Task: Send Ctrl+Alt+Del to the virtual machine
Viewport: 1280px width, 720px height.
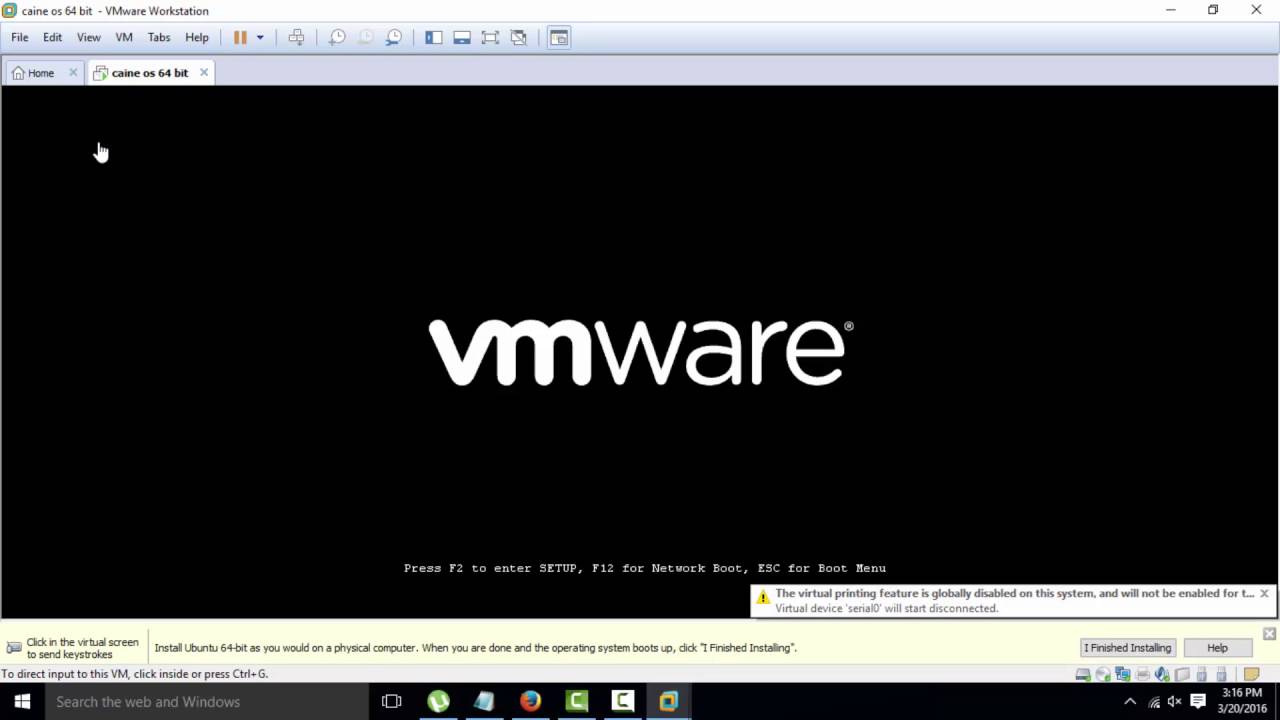Action: [297, 37]
